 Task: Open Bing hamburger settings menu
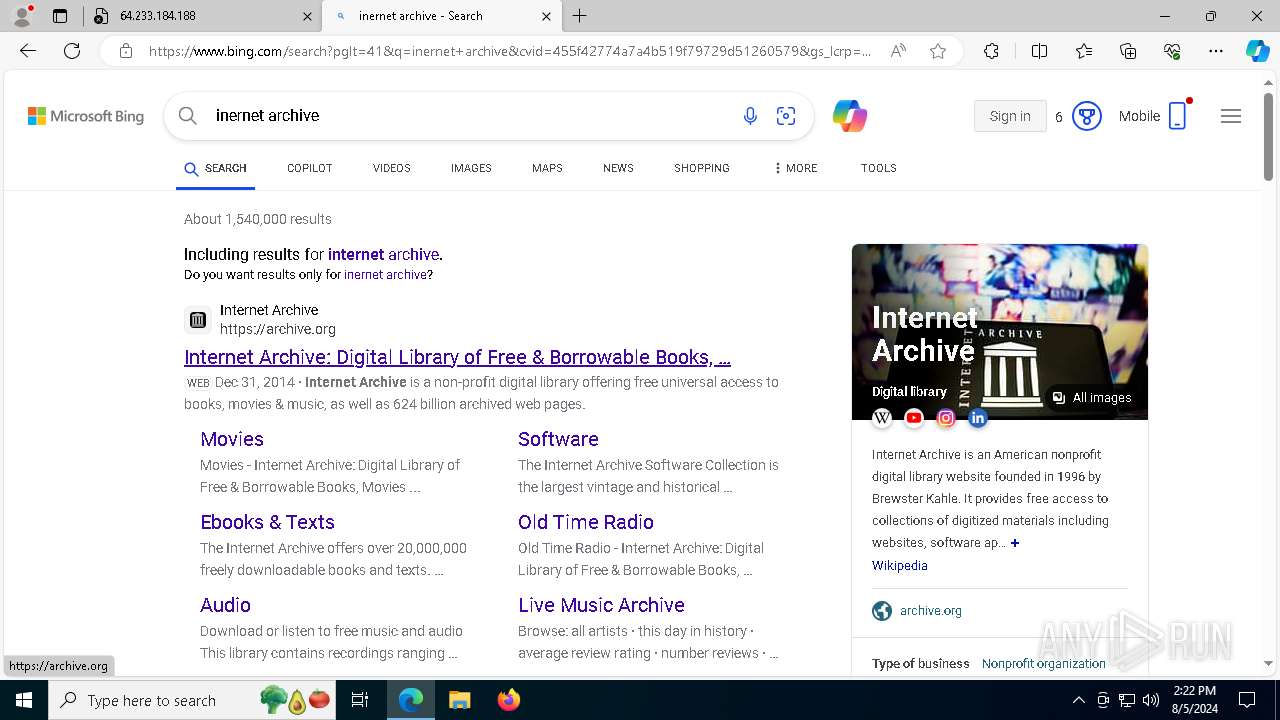1231,116
